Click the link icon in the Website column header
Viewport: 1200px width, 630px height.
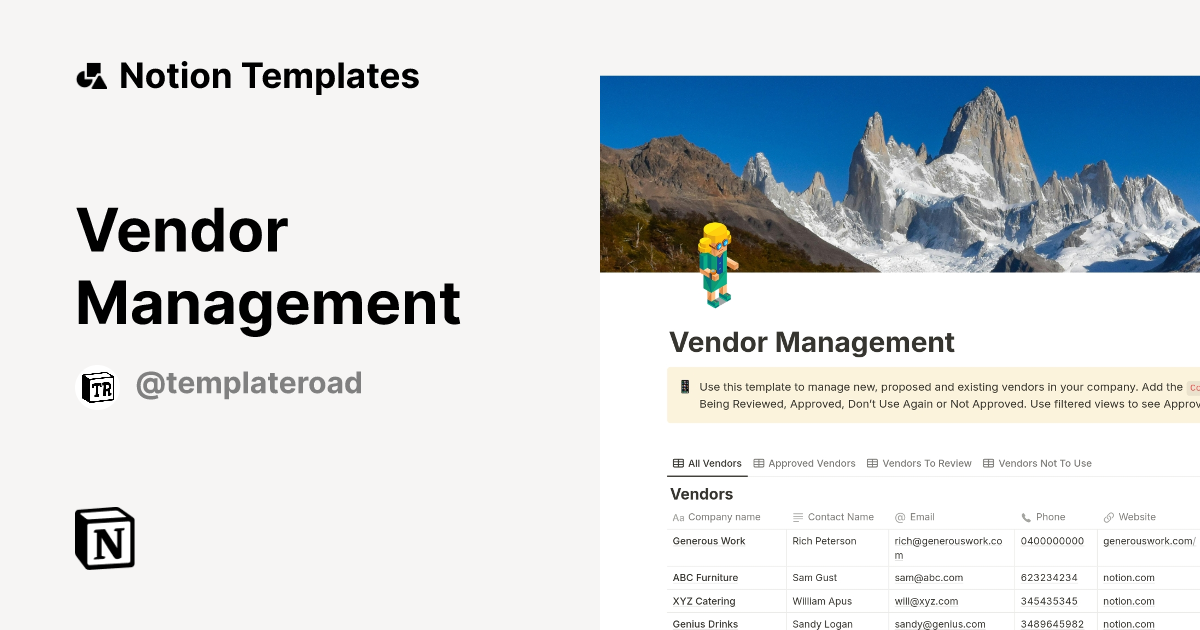[1107, 517]
